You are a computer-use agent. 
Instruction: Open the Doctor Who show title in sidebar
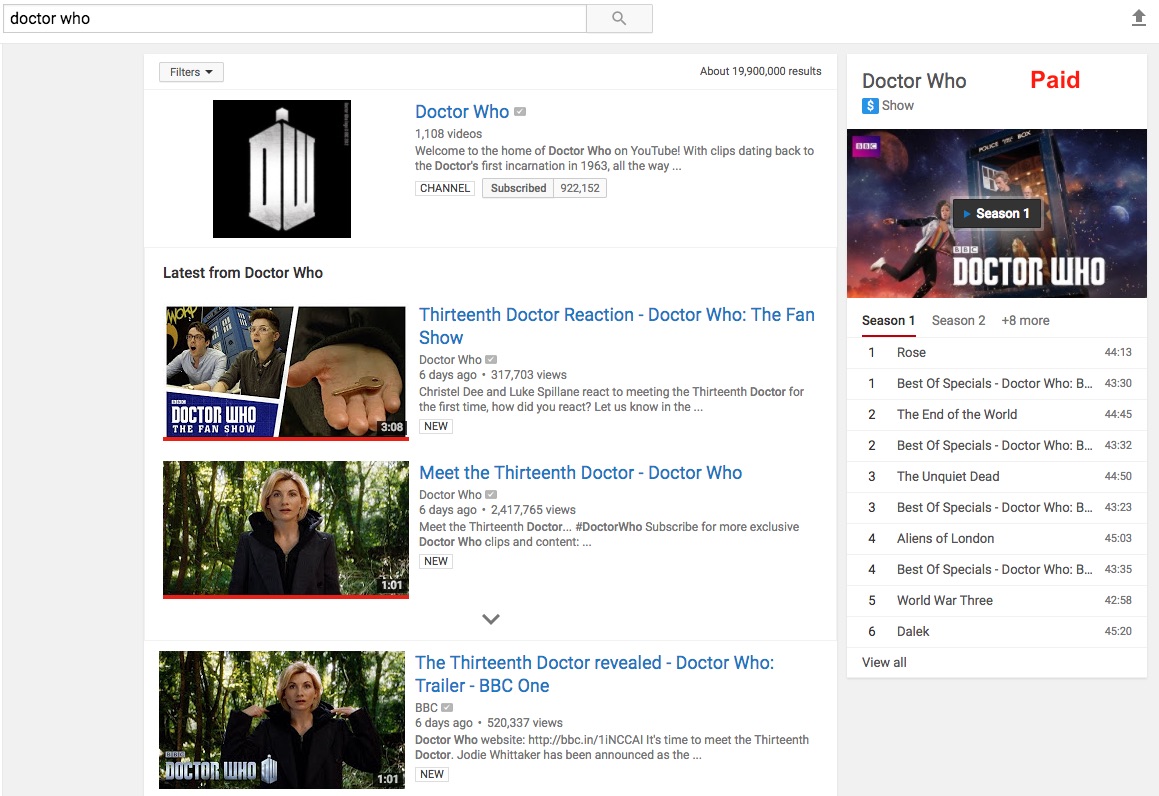click(914, 81)
